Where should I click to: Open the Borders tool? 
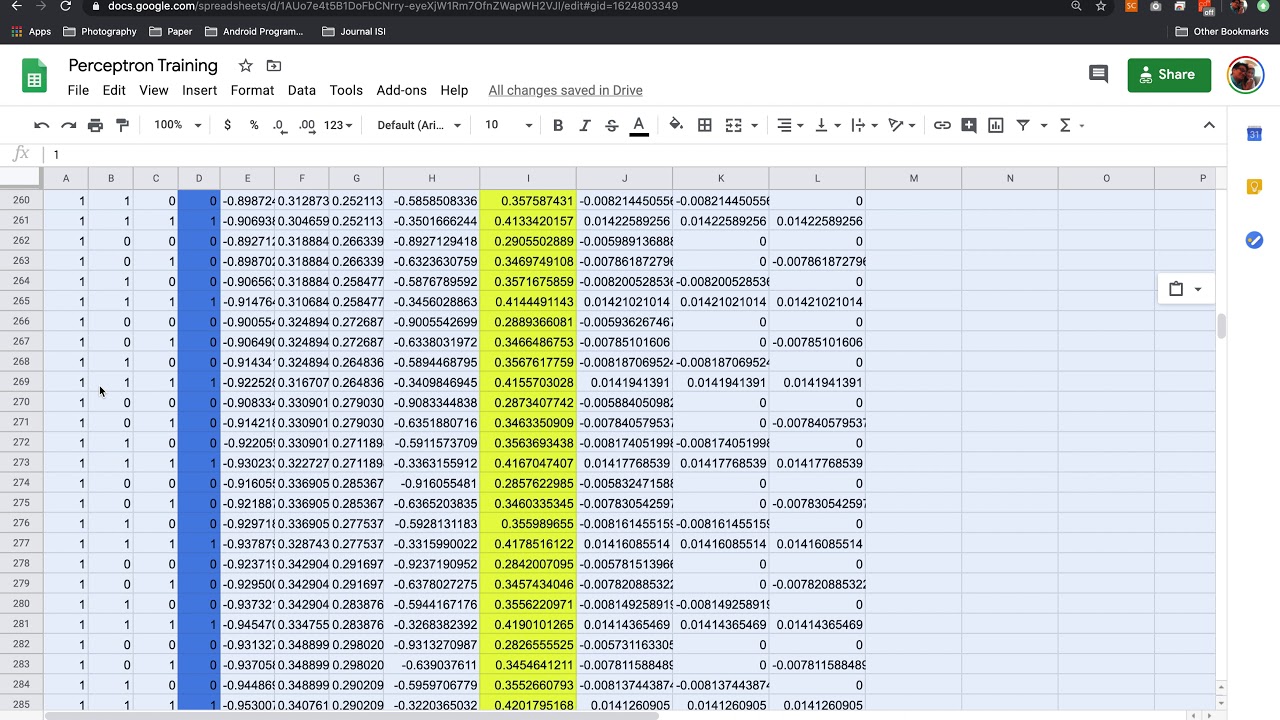point(705,125)
